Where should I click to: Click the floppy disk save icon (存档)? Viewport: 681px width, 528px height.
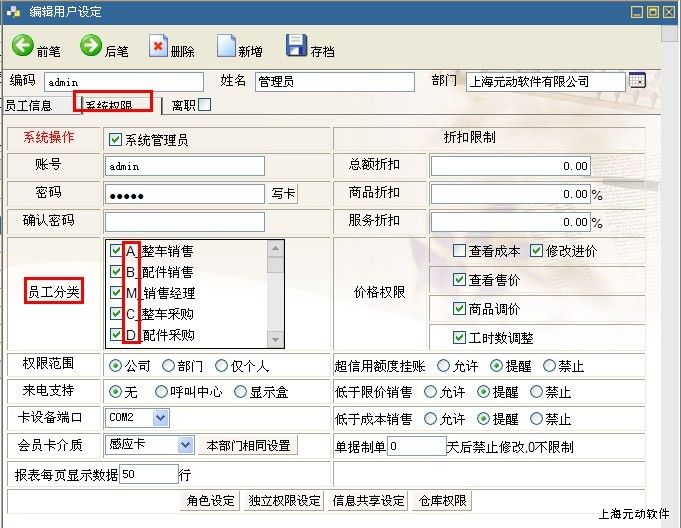296,46
